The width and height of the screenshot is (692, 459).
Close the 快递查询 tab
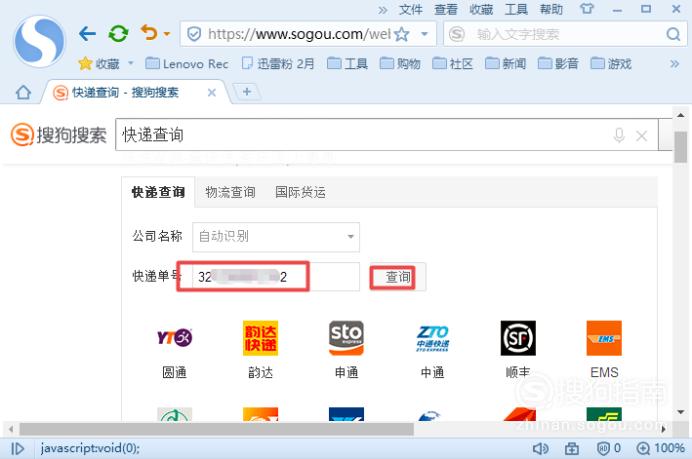[212, 93]
